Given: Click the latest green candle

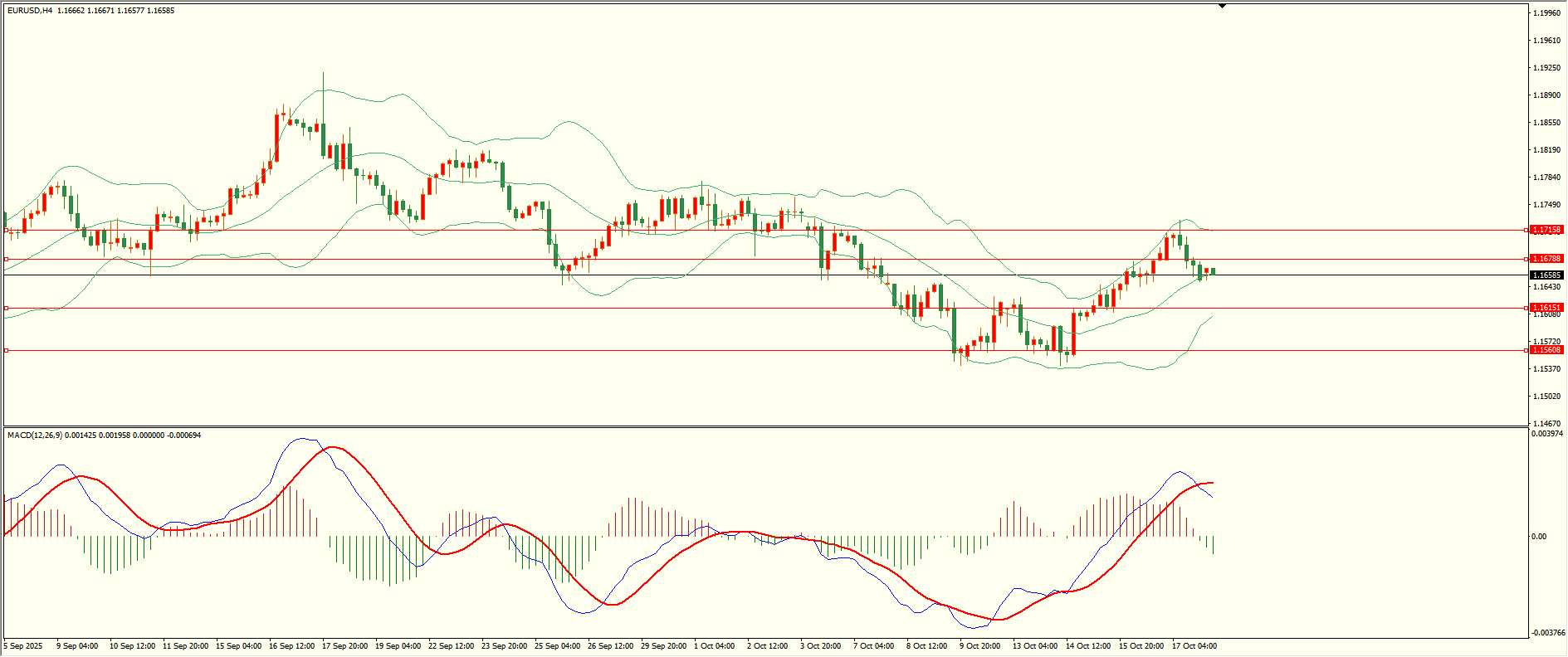Looking at the screenshot, I should (1213, 271).
